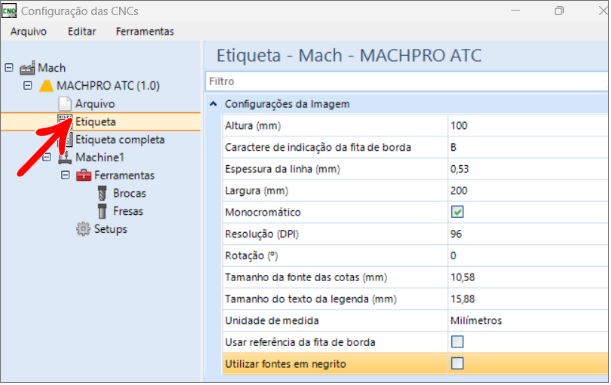Click the Rotação (º) property label
Image resolution: width=611 pixels, height=385 pixels.
pyautogui.click(x=251, y=256)
